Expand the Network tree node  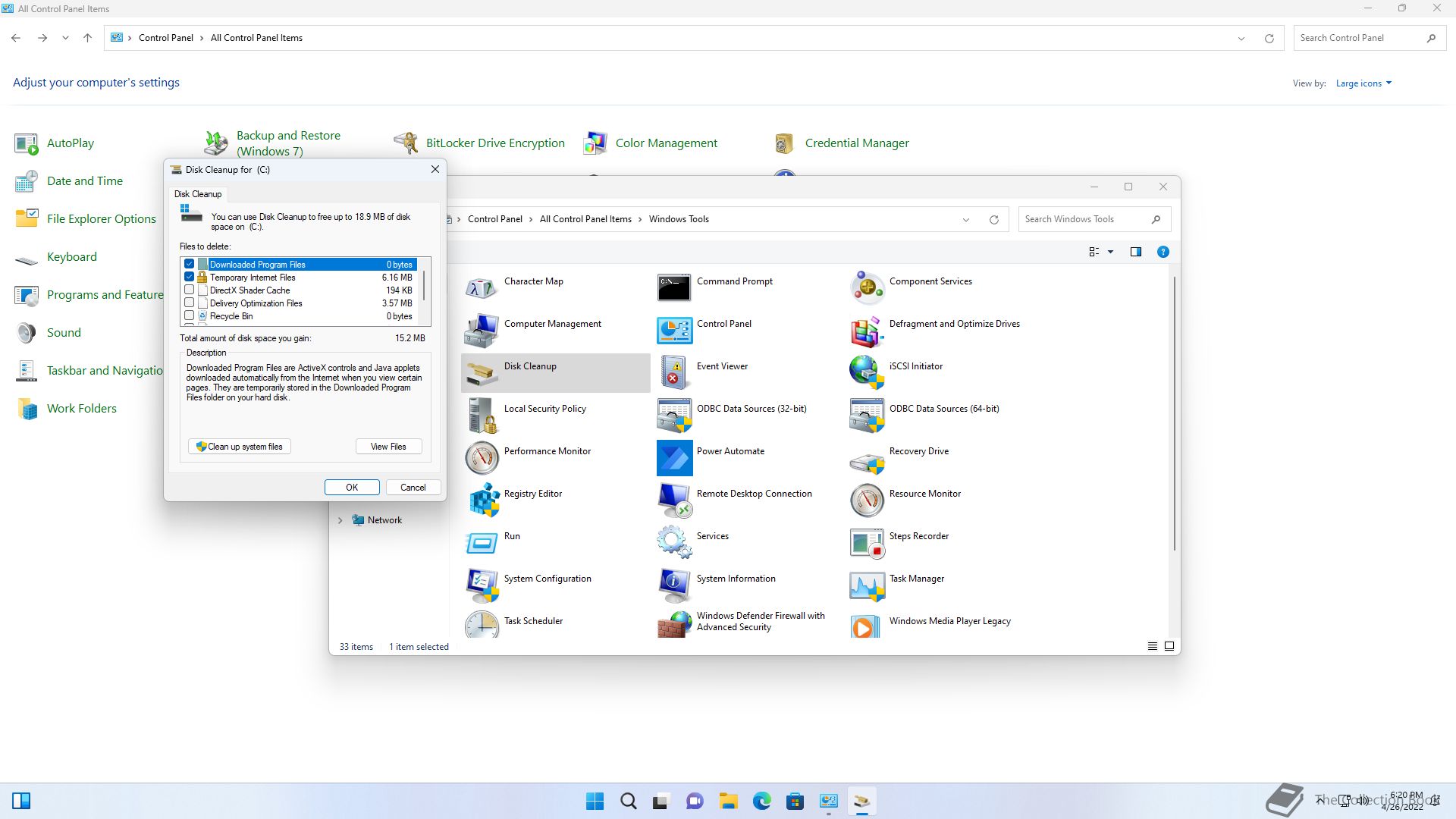340,520
